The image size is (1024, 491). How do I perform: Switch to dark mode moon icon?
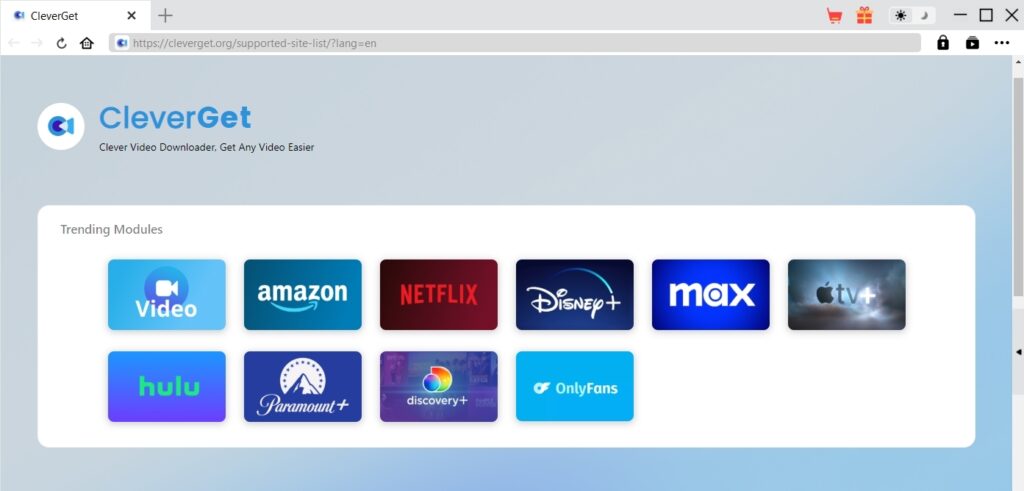(x=924, y=16)
